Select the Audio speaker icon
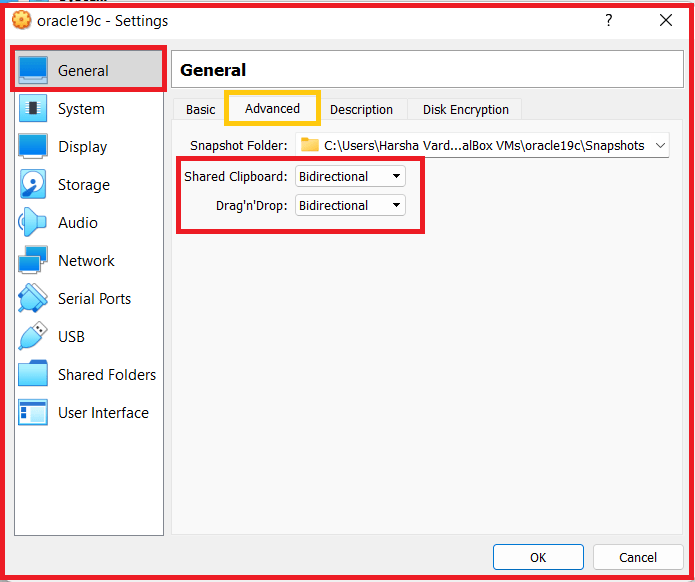695x582 pixels. click(x=32, y=222)
